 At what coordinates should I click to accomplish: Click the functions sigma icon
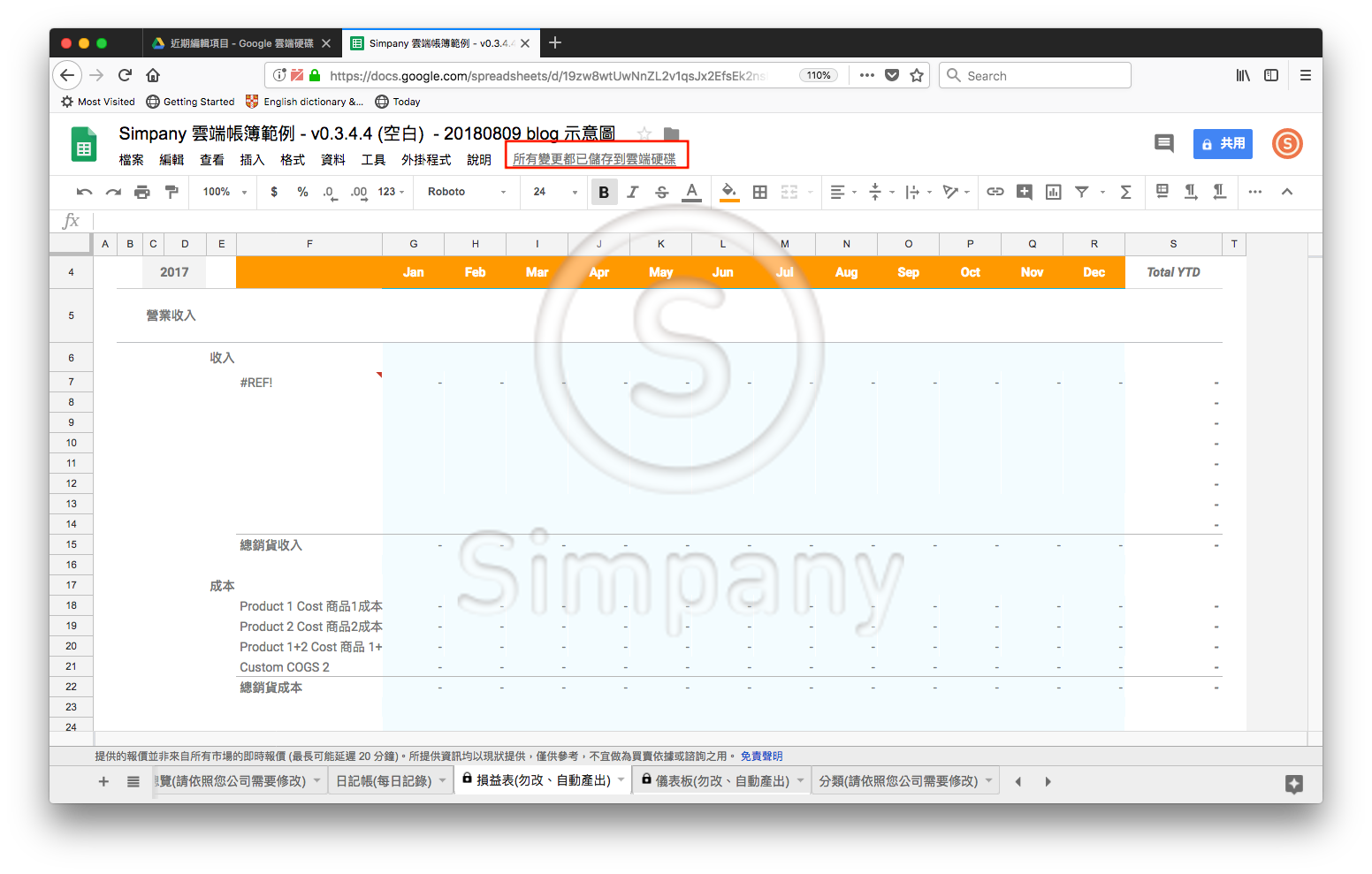pos(1125,192)
